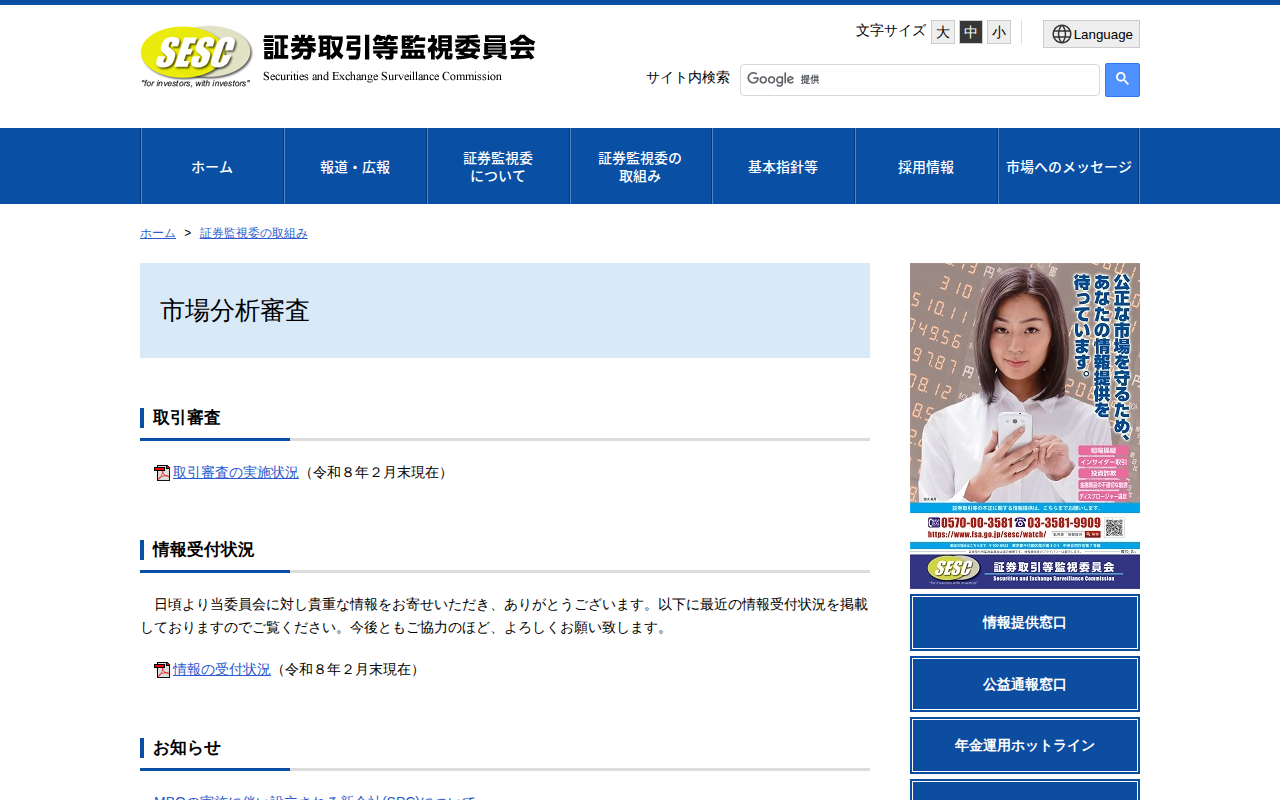This screenshot has width=1280, height=800.
Task: Open the 基本指針等 navigation menu
Action: coord(783,166)
